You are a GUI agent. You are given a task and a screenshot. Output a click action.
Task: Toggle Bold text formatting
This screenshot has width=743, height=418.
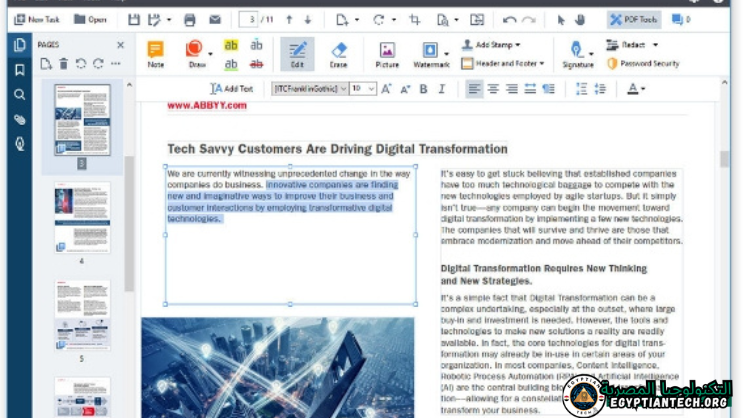[423, 89]
